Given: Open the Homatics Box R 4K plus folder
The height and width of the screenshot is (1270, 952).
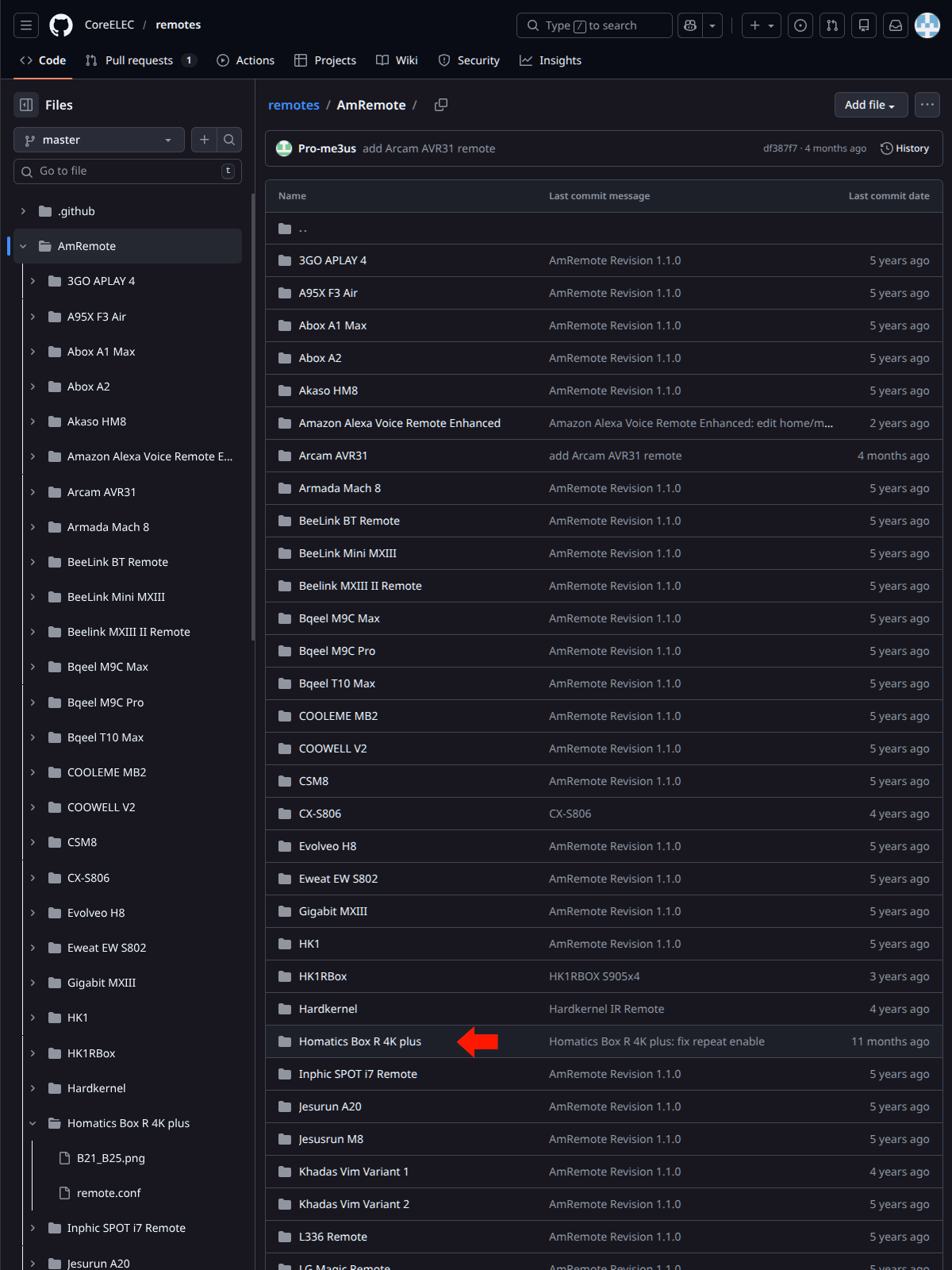Looking at the screenshot, I should 360,1041.
